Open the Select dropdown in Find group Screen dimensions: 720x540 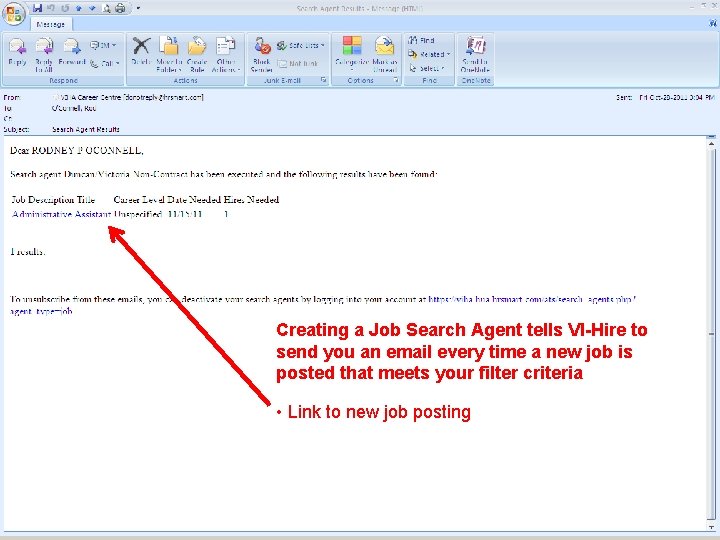point(427,68)
